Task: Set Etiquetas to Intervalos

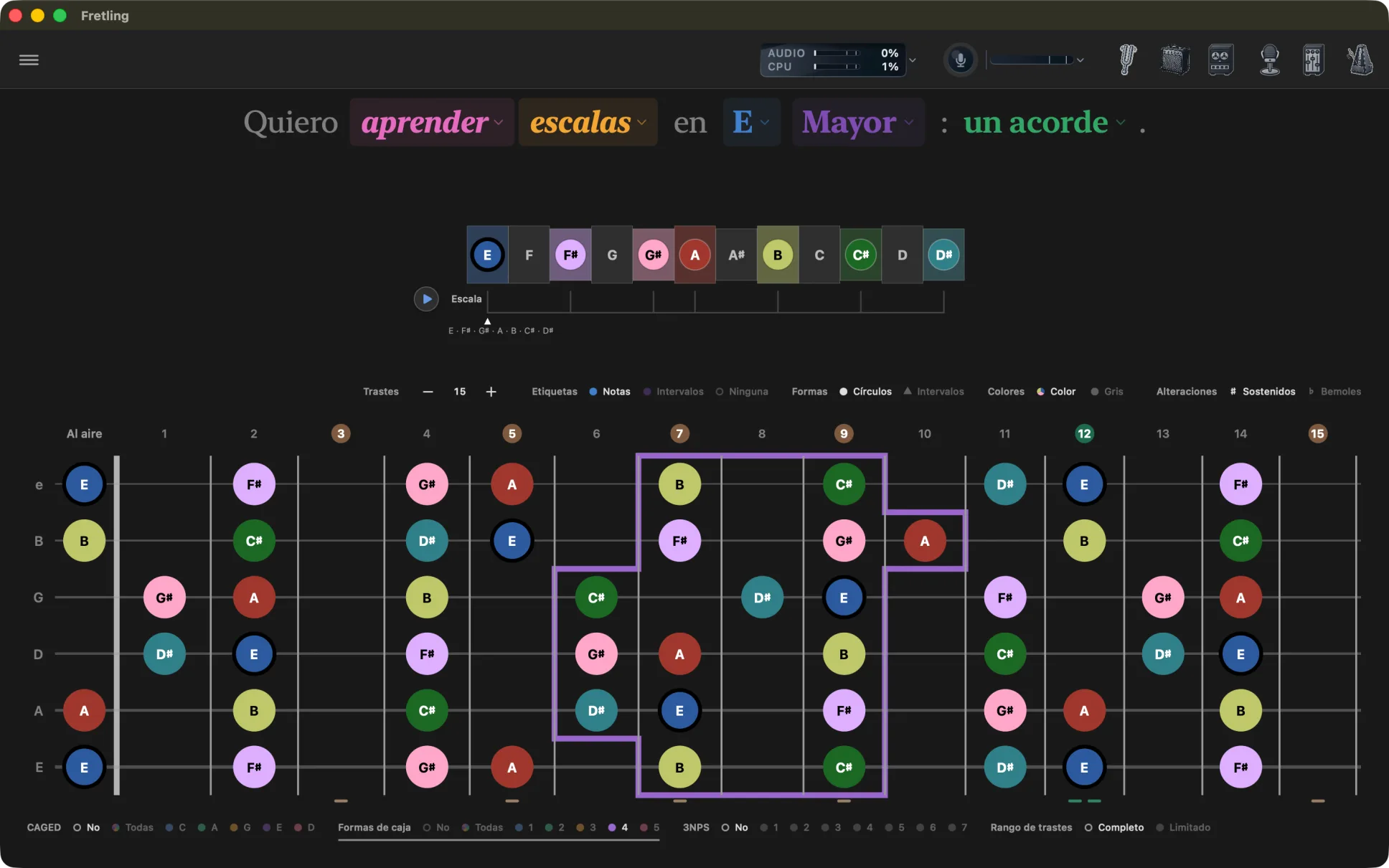Action: [673, 392]
